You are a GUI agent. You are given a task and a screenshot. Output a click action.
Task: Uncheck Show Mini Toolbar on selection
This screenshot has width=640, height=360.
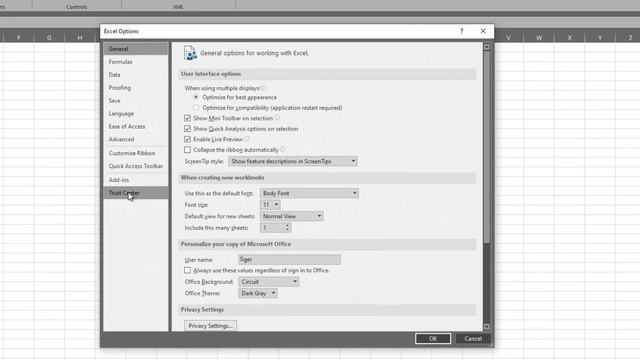pyautogui.click(x=187, y=118)
